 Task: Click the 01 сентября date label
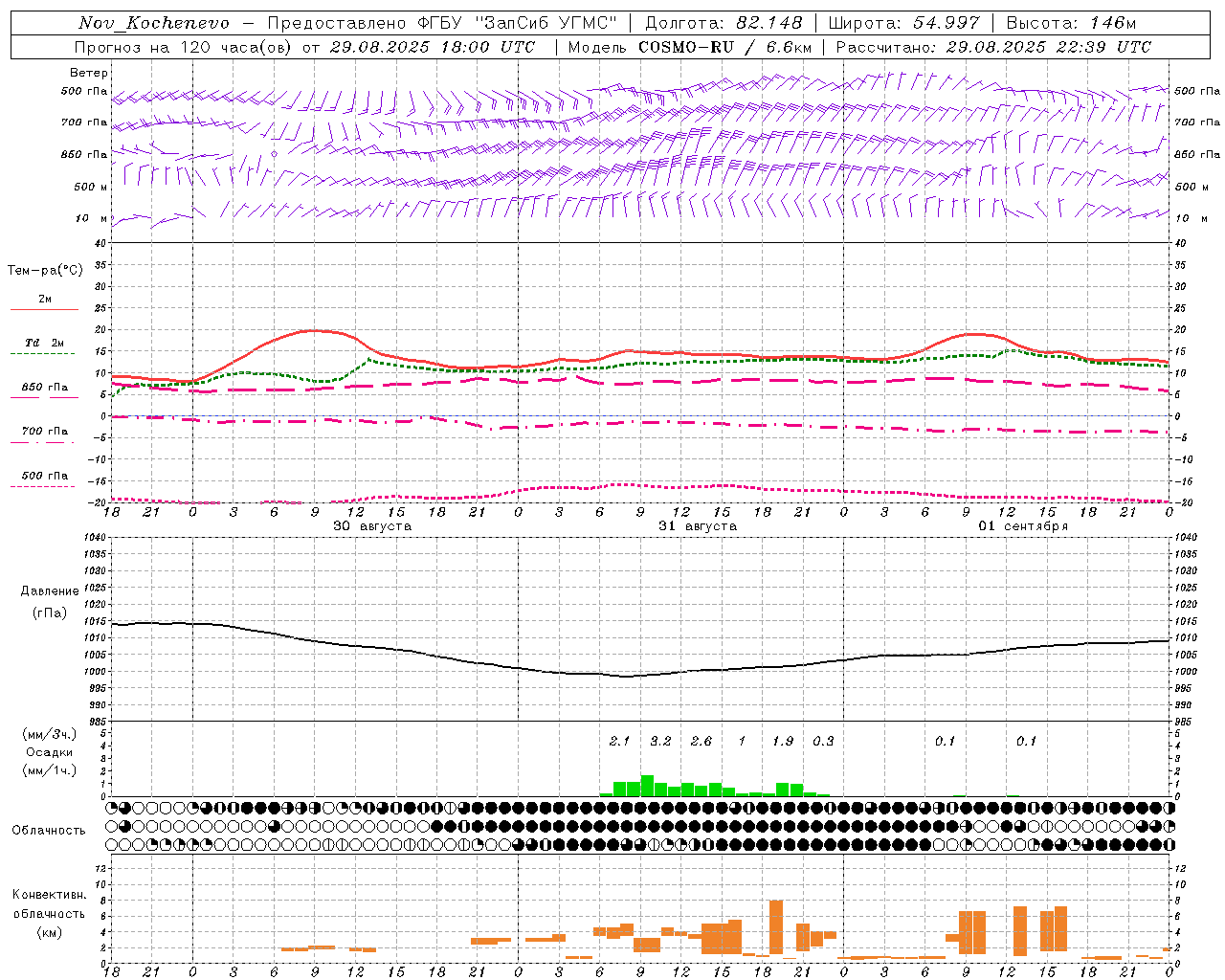[1023, 526]
